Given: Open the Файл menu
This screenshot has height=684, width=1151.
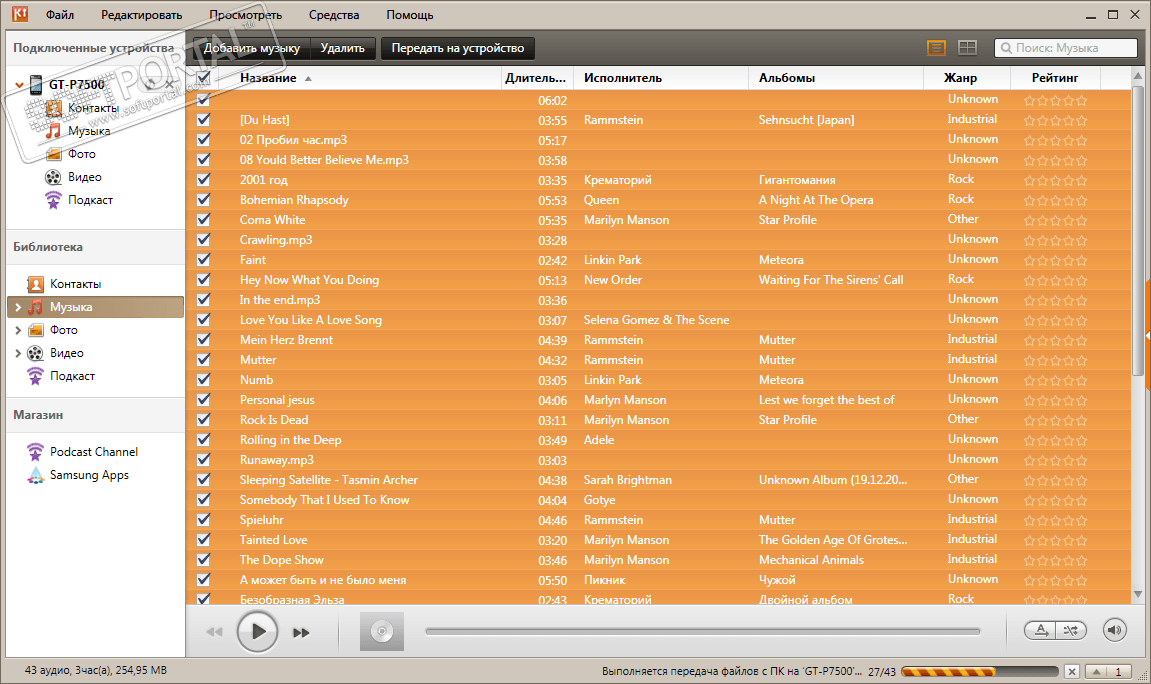Looking at the screenshot, I should click(59, 15).
